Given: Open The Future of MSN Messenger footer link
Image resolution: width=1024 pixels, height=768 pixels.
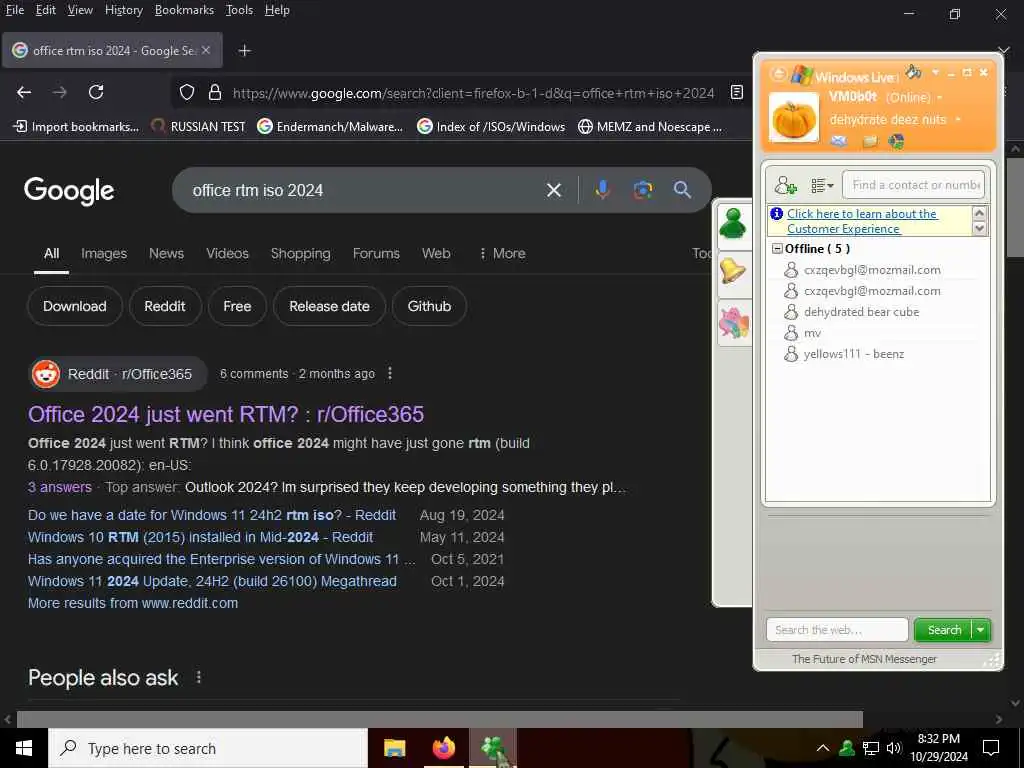Looking at the screenshot, I should (x=864, y=659).
